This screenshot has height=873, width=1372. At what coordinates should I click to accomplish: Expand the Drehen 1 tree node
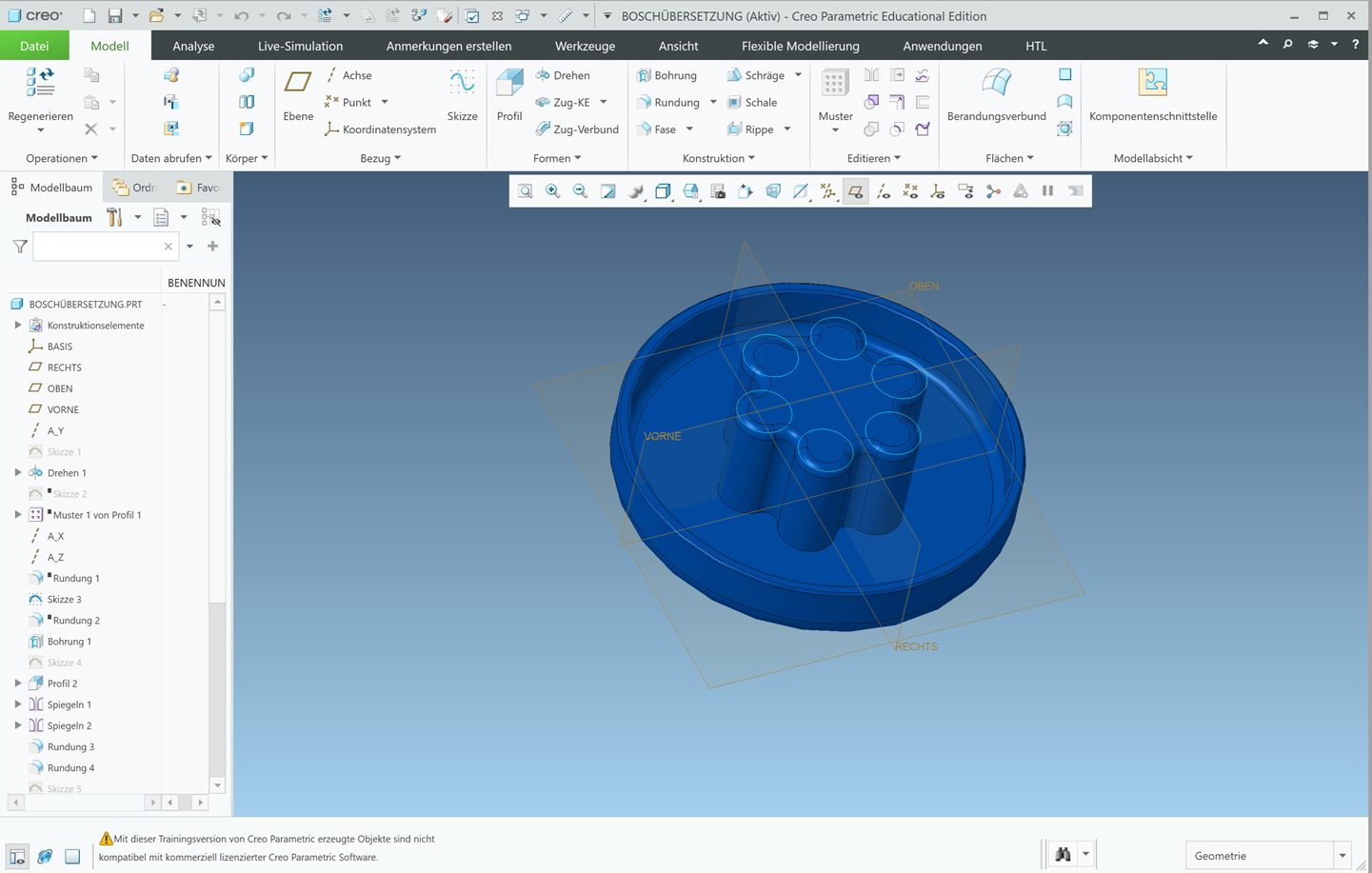point(18,472)
